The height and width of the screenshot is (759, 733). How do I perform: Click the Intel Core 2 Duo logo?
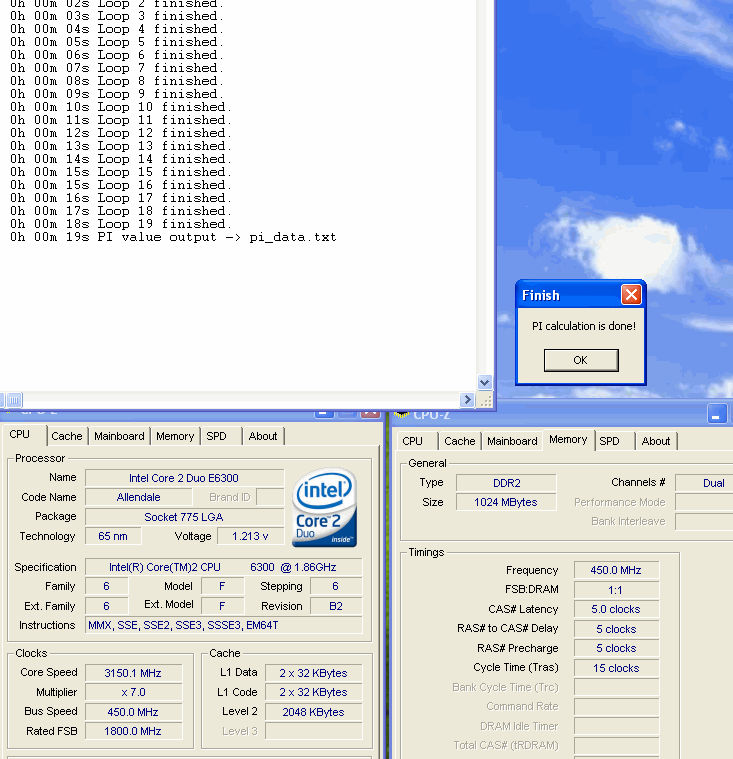[324, 507]
